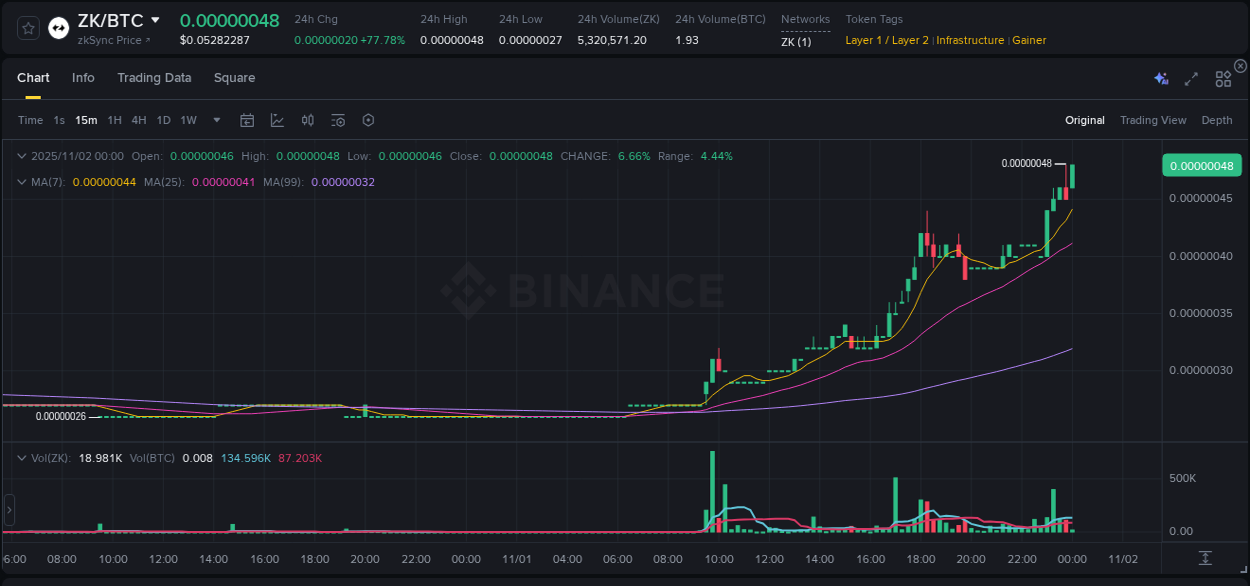1250x586 pixels.
Task: Star the ZK/BTC pair as favorite
Action: [x=27, y=28]
